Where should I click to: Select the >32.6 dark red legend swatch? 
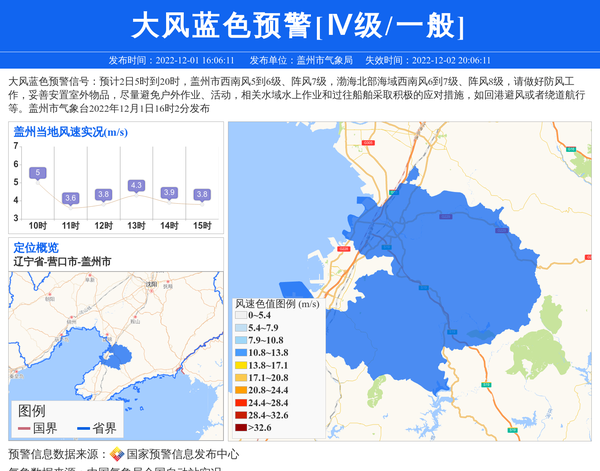(x=240, y=427)
